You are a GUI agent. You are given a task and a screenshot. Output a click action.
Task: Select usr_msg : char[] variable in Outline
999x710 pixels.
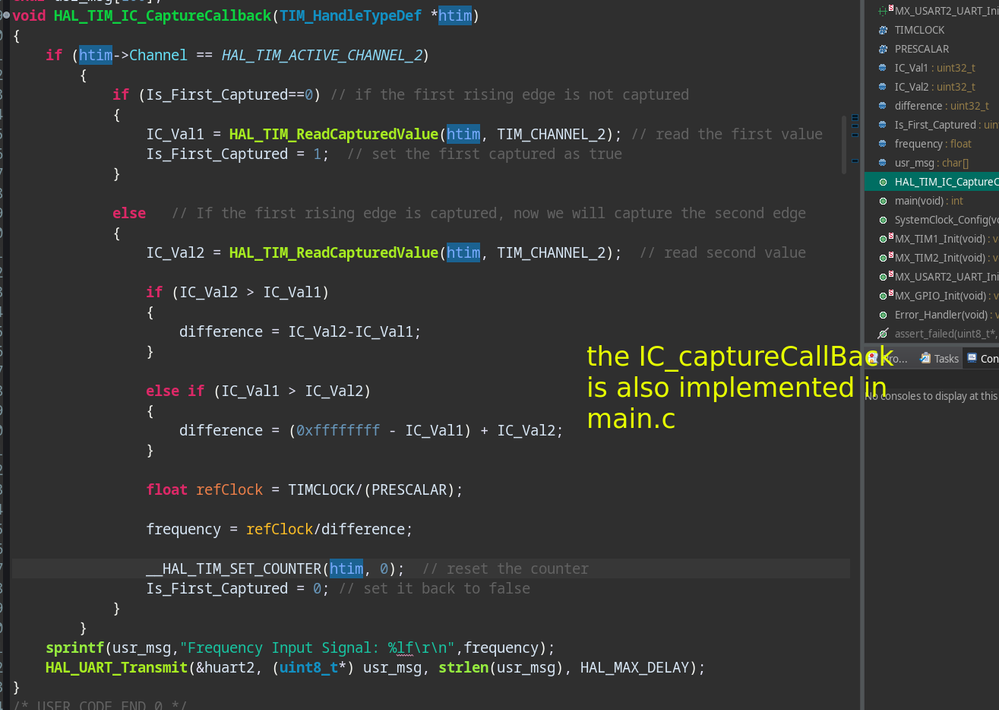coord(931,163)
